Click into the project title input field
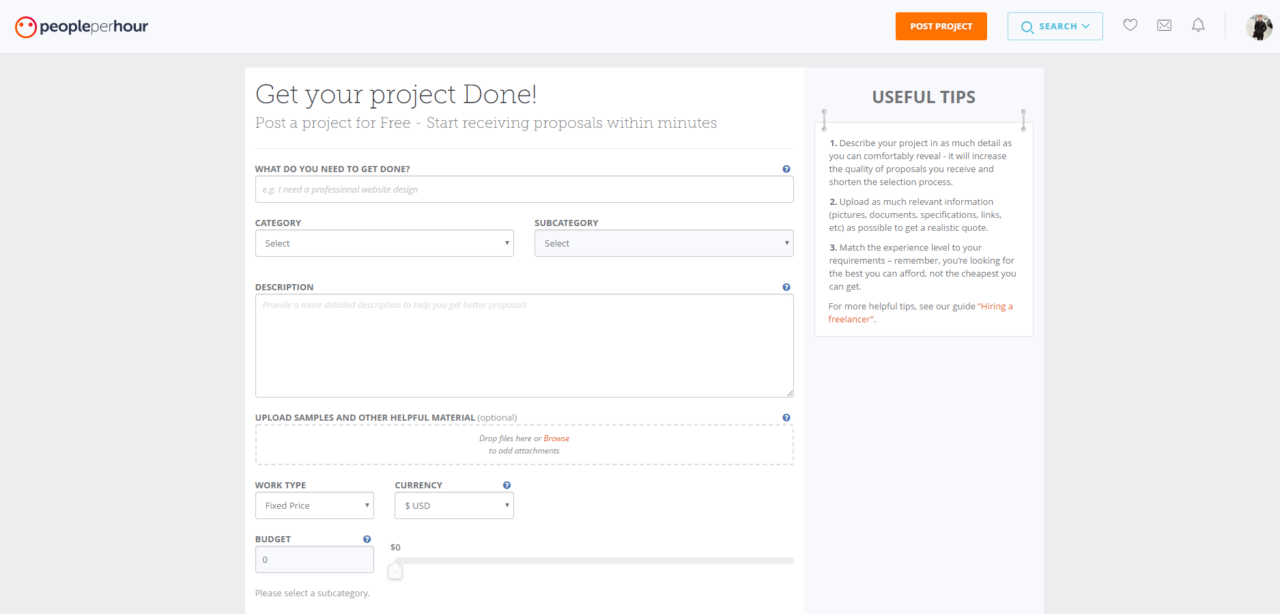The image size is (1280, 614). point(524,190)
